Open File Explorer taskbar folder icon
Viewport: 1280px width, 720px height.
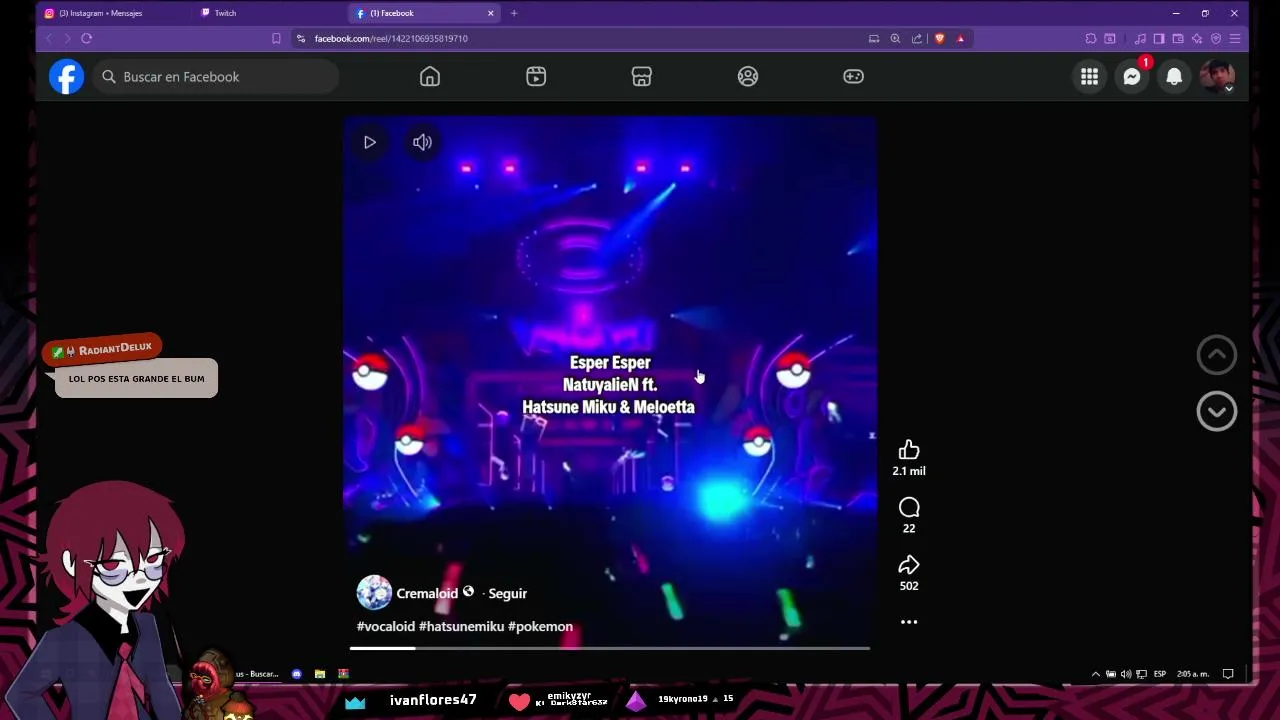coord(320,674)
